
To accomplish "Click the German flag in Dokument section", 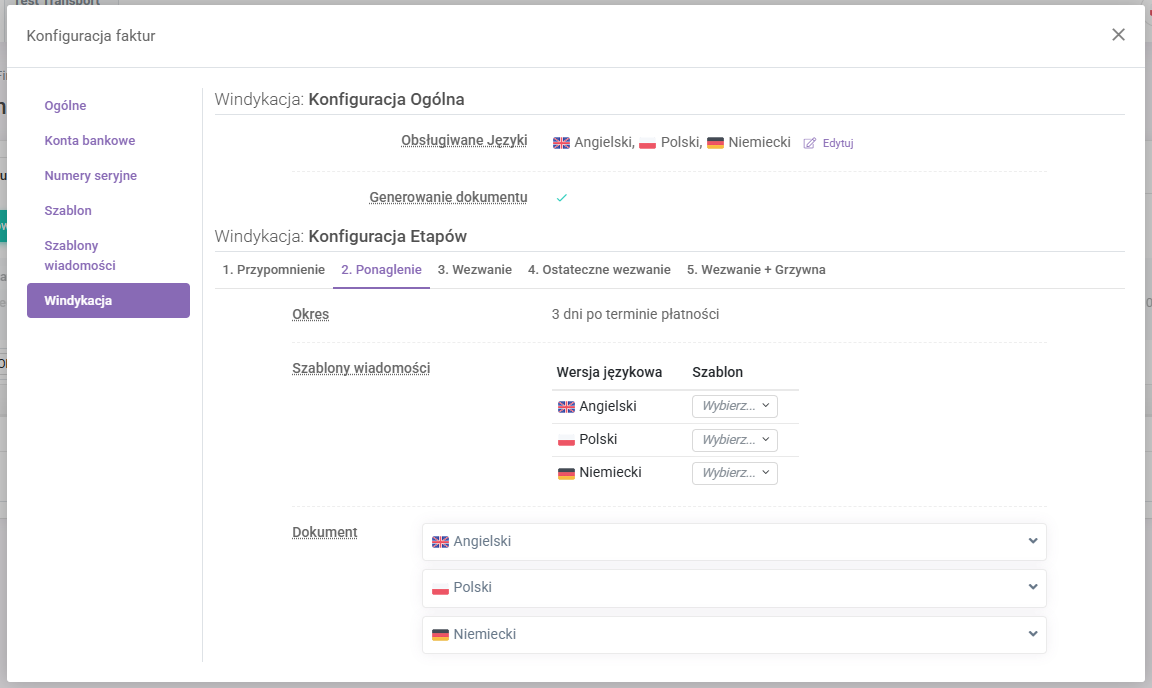I will pos(440,635).
